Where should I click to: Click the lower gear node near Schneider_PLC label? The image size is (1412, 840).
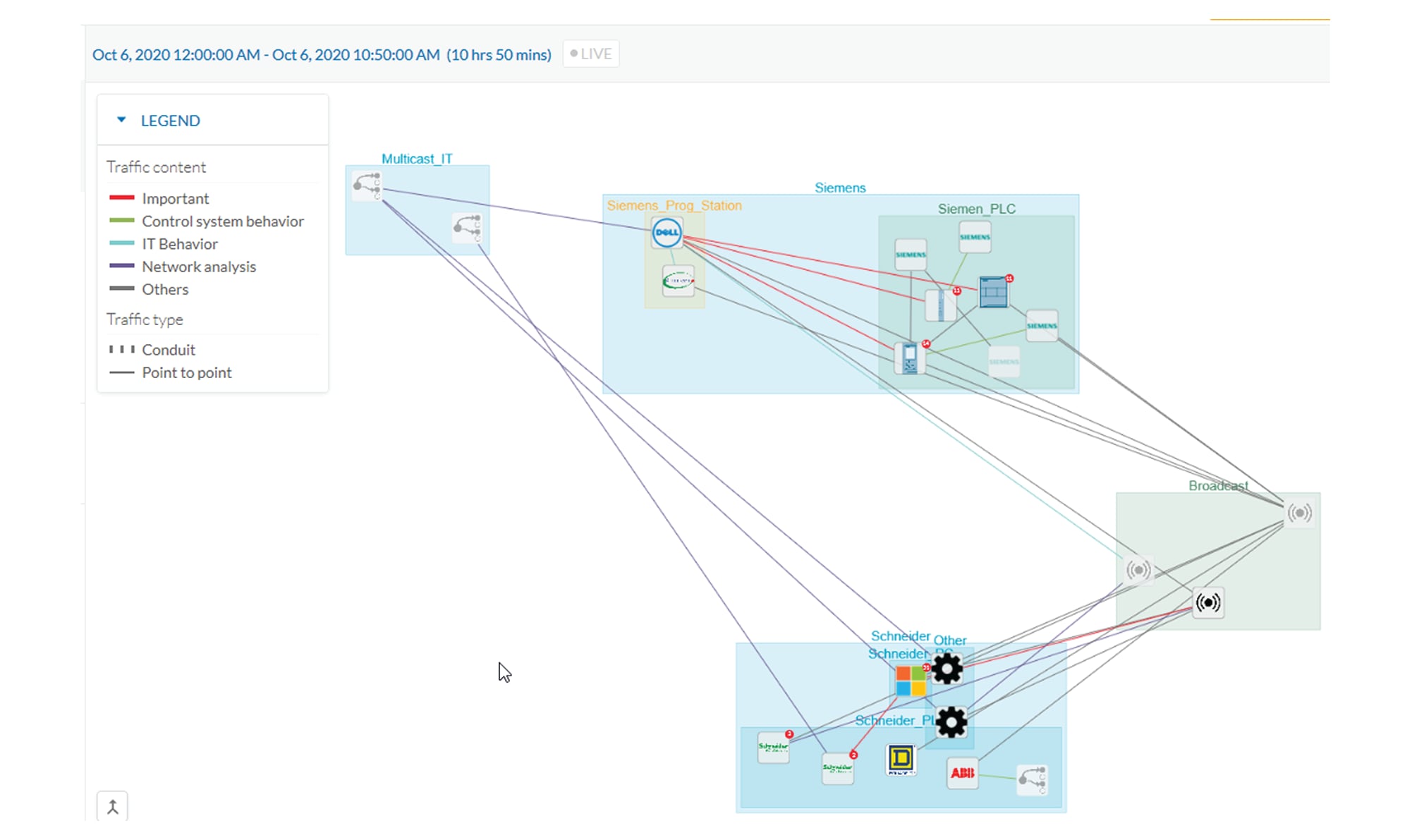[951, 722]
